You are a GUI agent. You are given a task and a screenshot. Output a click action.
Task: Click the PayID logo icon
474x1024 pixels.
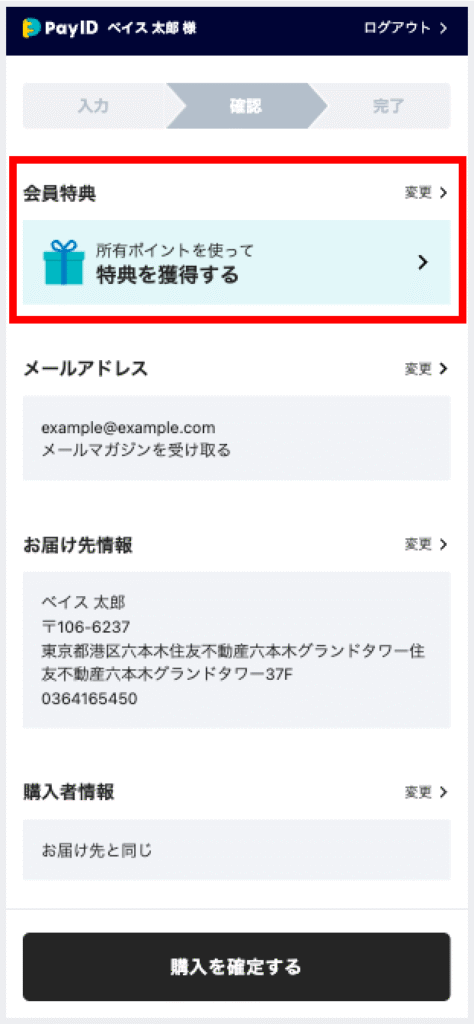click(31, 28)
